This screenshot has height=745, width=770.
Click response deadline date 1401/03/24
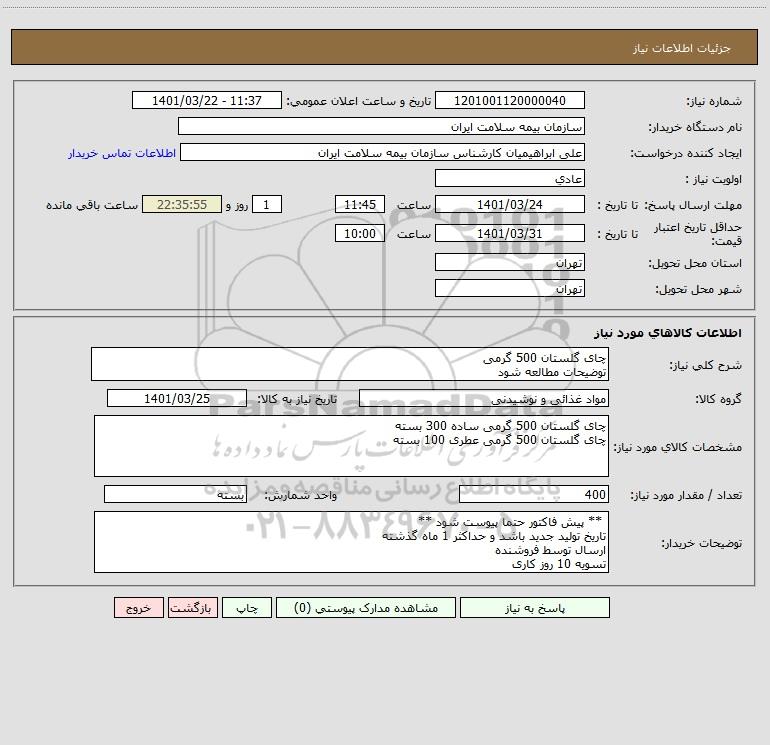point(510,204)
